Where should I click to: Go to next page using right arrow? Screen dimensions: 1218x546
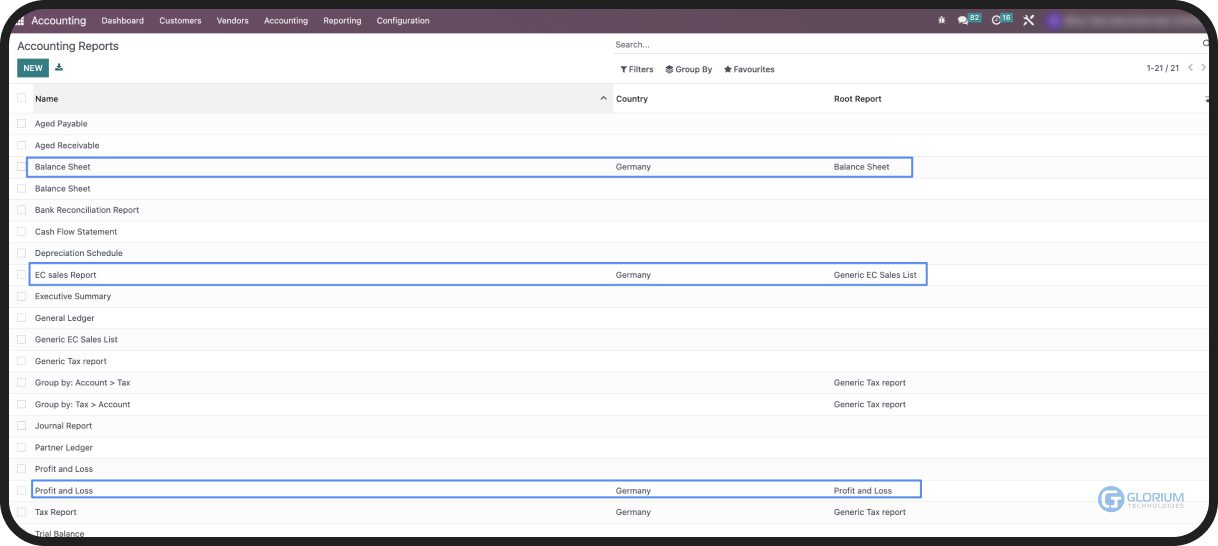[1204, 68]
